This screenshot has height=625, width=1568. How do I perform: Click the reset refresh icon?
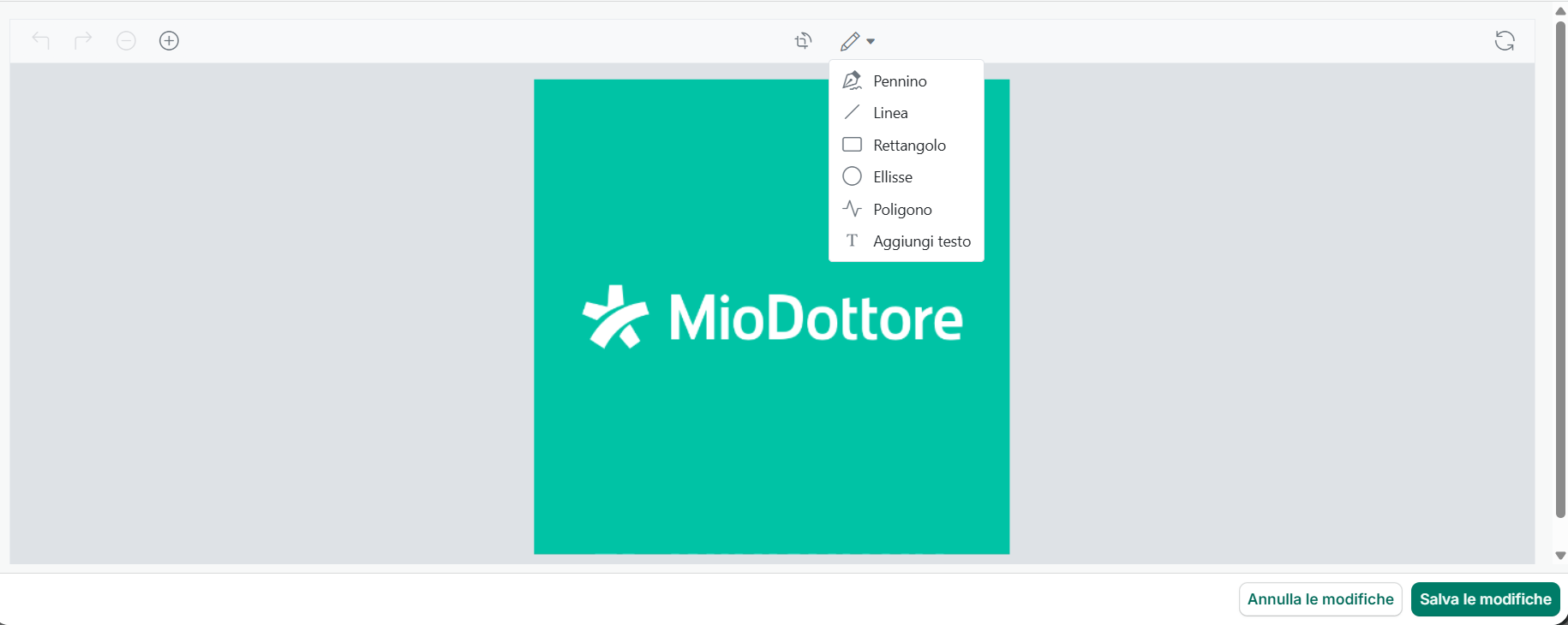(1505, 40)
